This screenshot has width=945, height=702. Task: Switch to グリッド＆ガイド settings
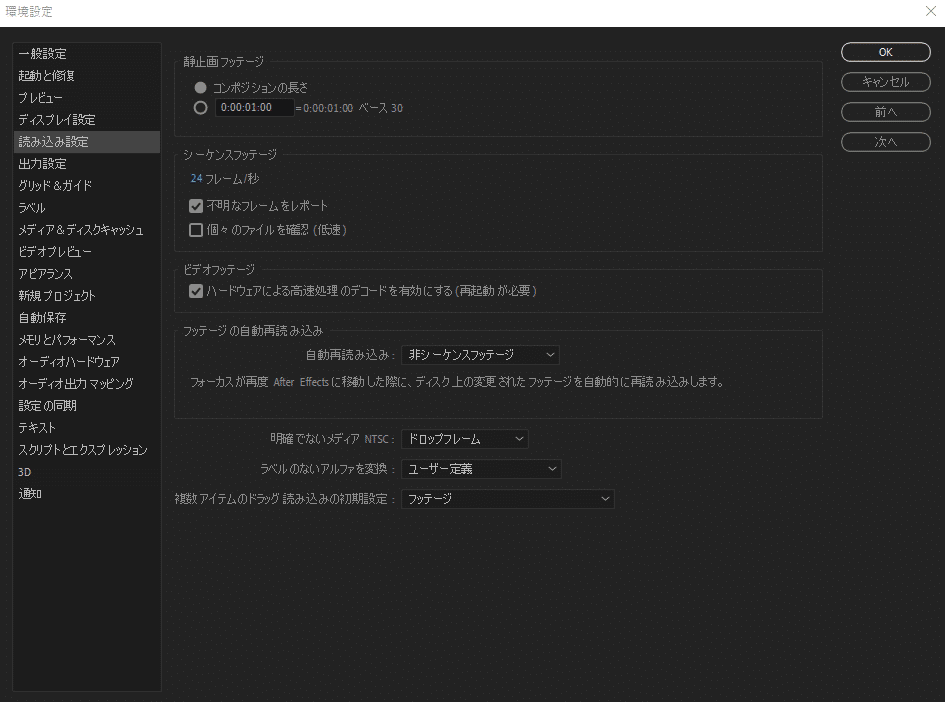pos(87,186)
